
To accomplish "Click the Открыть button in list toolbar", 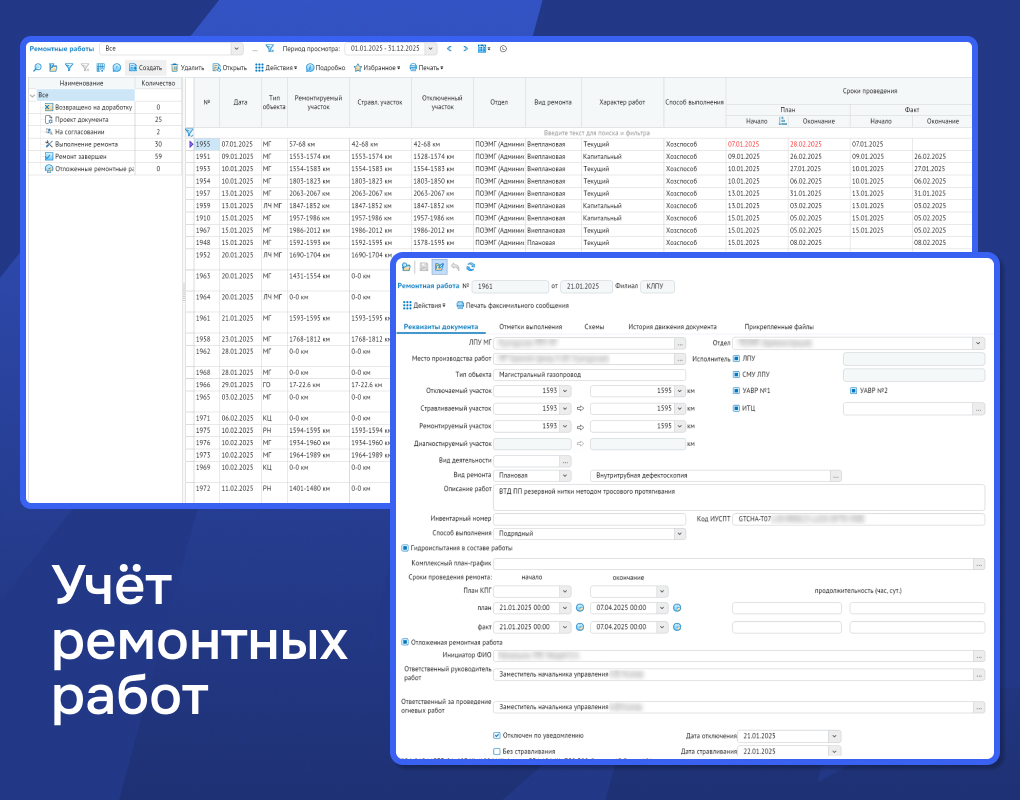I will (x=229, y=68).
